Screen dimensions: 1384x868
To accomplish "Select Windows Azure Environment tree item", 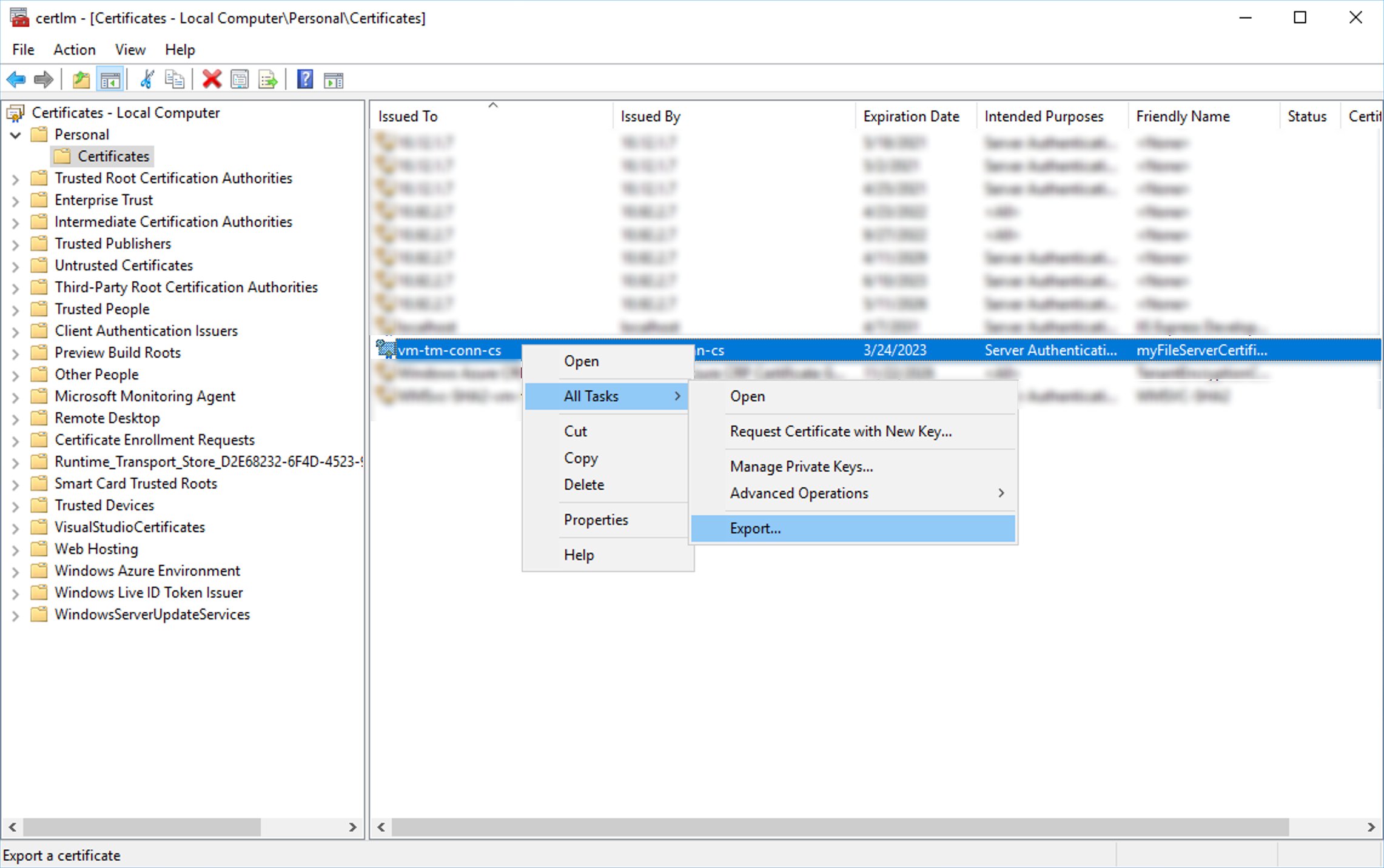I will (x=147, y=571).
